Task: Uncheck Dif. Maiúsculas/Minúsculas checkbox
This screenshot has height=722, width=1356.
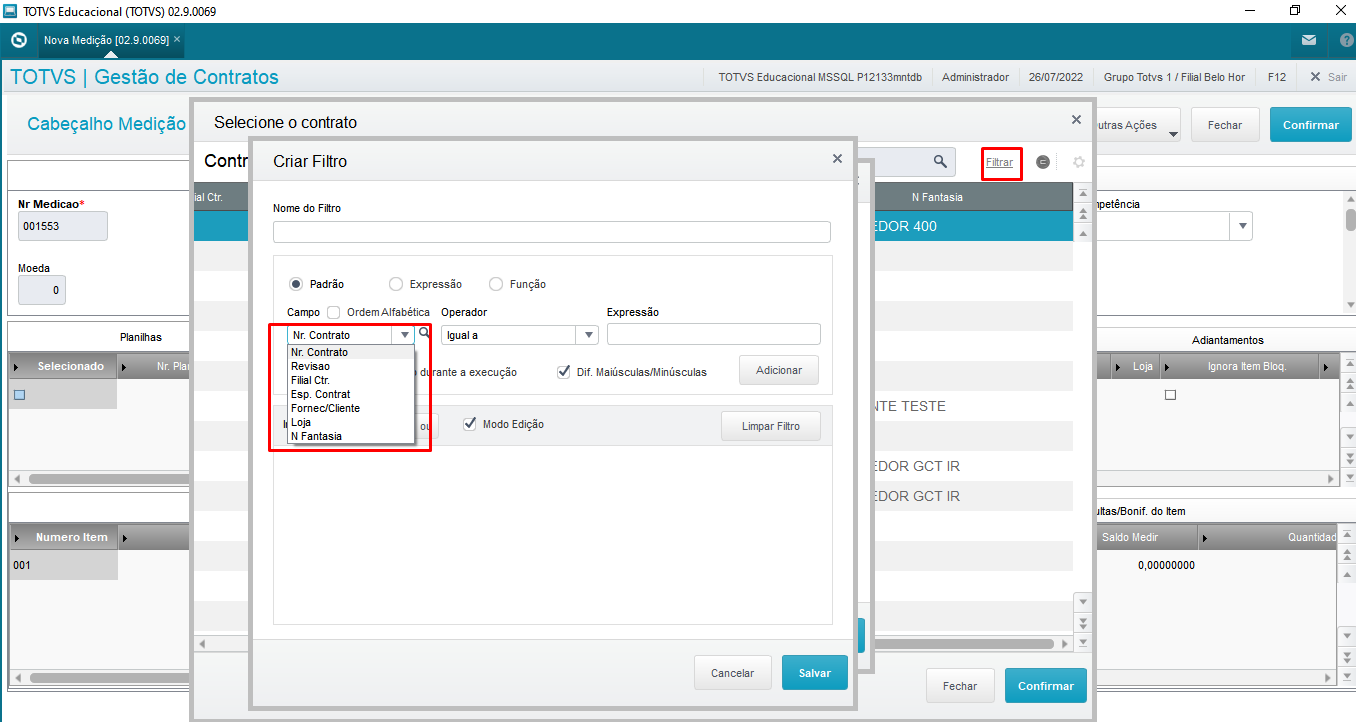Action: pyautogui.click(x=565, y=371)
